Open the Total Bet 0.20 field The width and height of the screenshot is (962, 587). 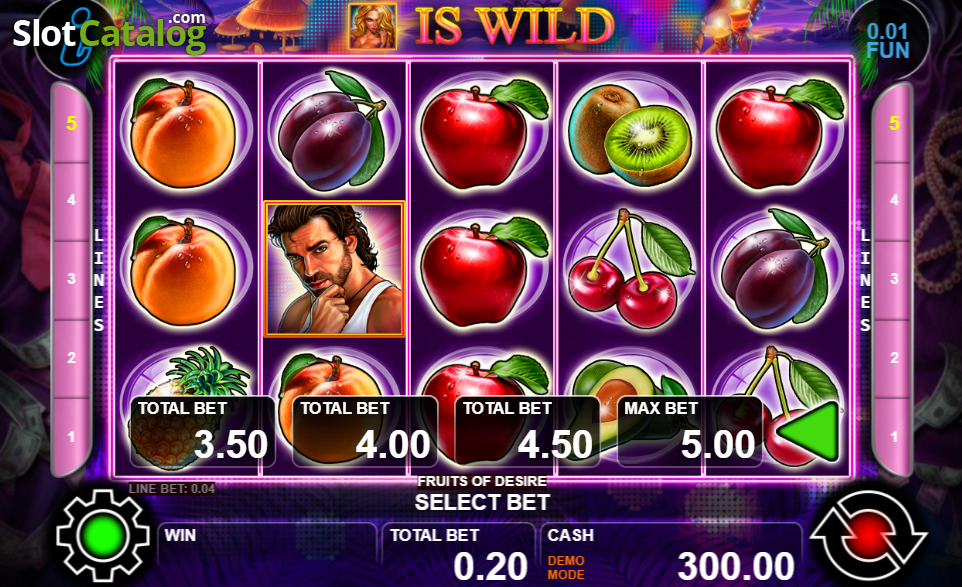[459, 554]
